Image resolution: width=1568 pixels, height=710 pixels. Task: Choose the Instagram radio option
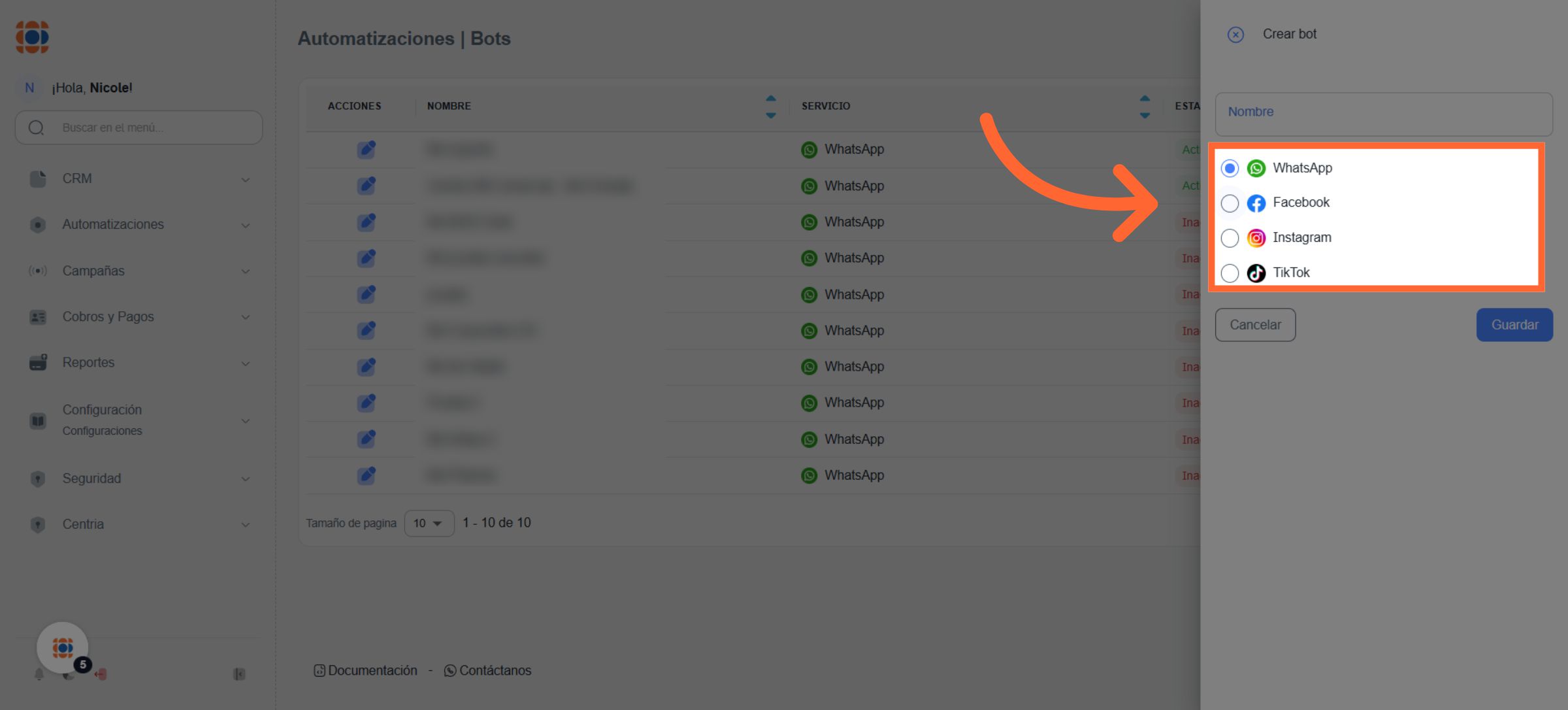pos(1230,238)
